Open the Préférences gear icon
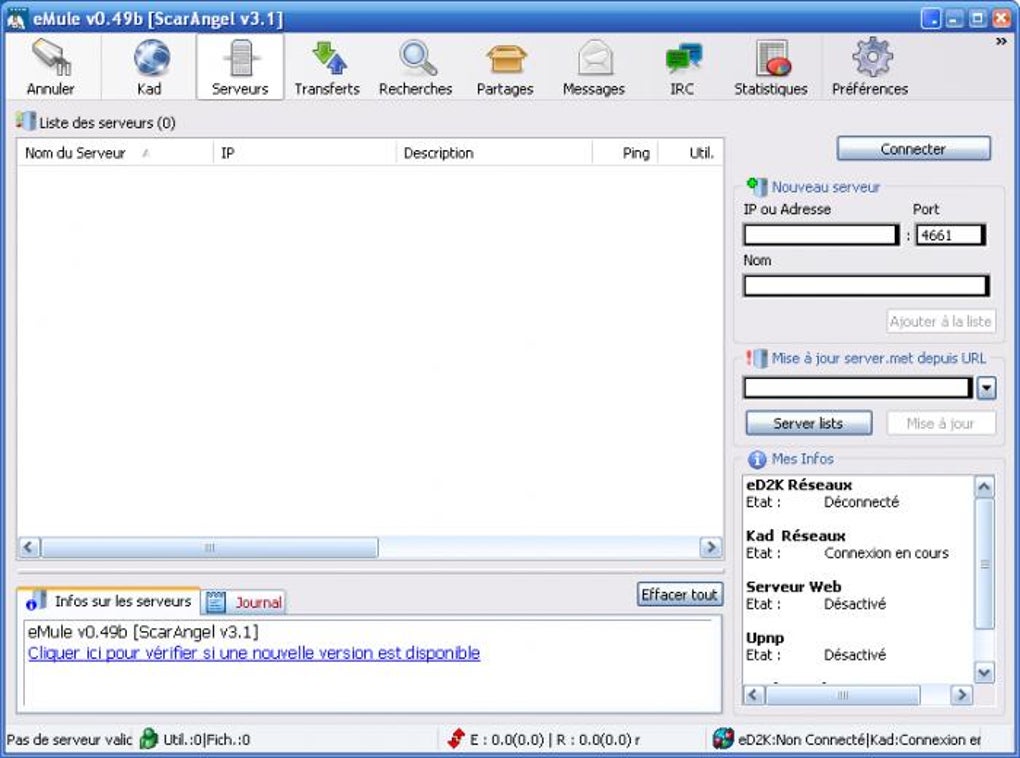The width and height of the screenshot is (1020, 758). click(x=872, y=57)
